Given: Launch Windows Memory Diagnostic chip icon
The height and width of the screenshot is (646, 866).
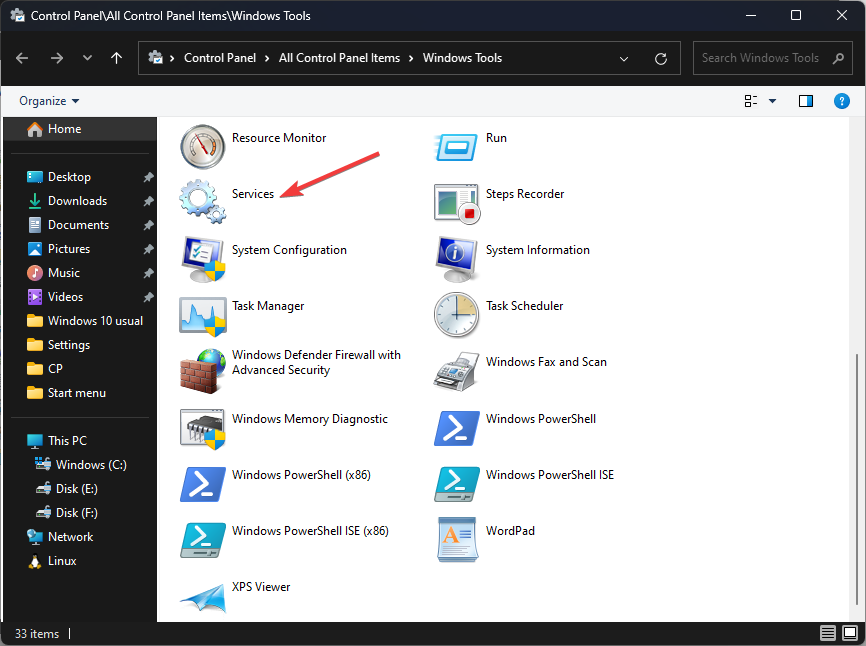Looking at the screenshot, I should click(203, 429).
